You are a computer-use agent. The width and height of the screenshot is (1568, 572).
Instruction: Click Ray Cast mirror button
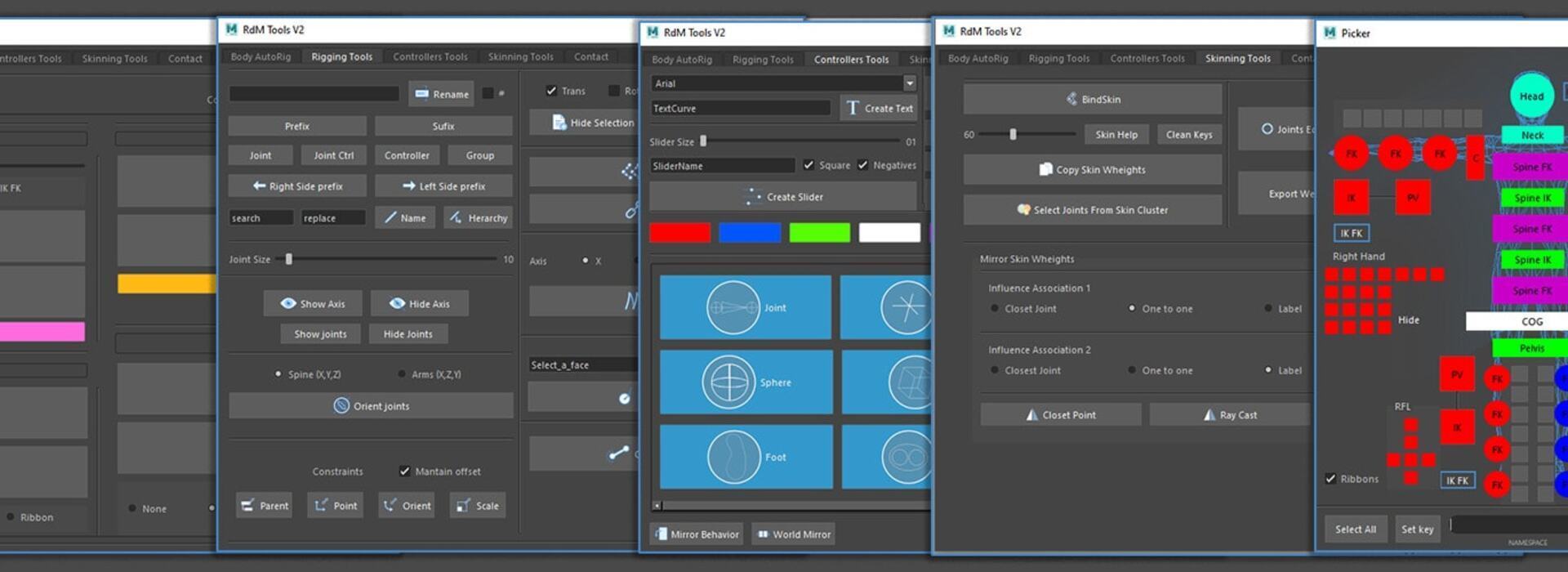(1230, 415)
